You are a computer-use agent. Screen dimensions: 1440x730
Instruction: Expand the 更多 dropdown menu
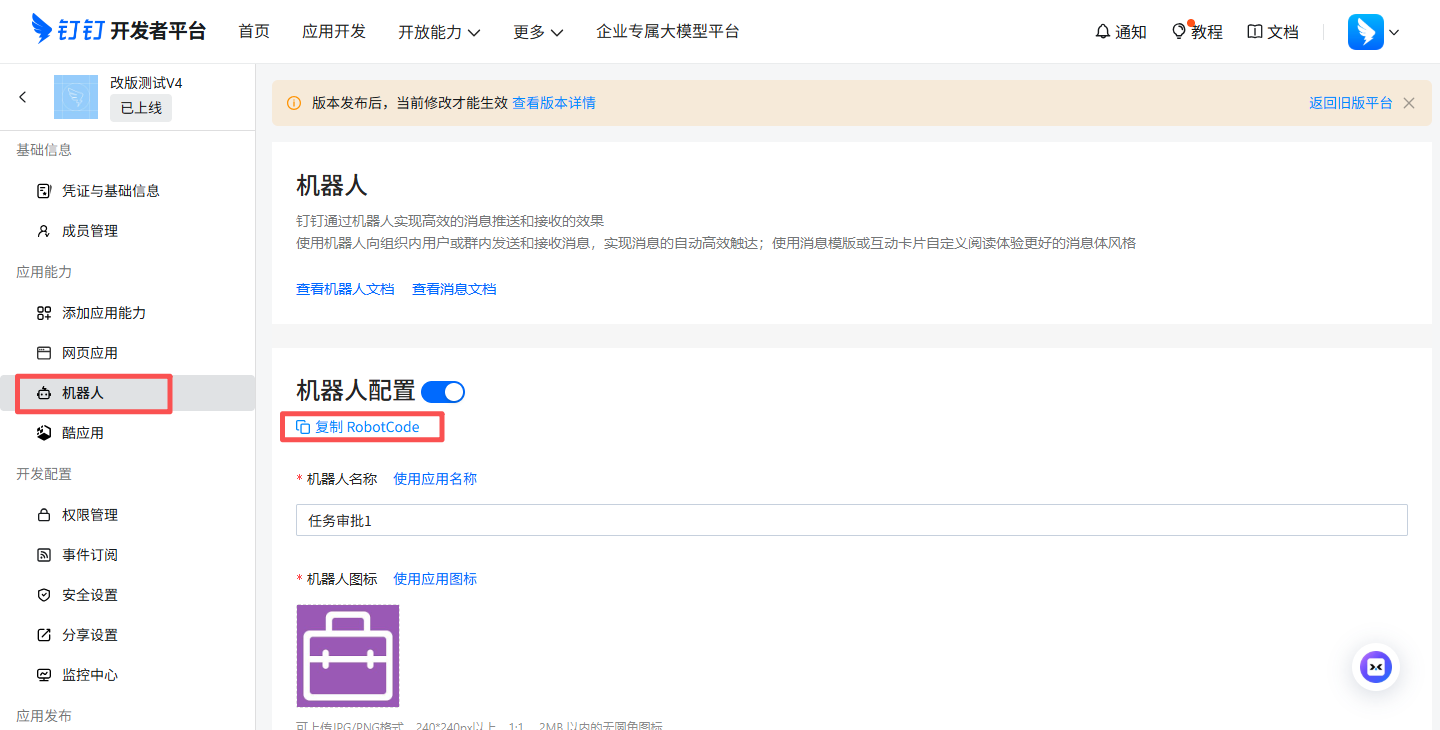tap(538, 32)
